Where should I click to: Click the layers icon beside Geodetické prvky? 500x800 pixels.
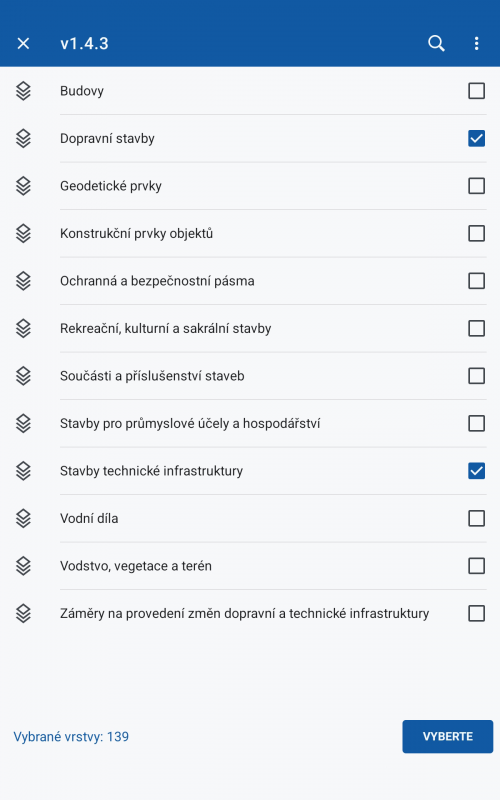tap(23, 186)
